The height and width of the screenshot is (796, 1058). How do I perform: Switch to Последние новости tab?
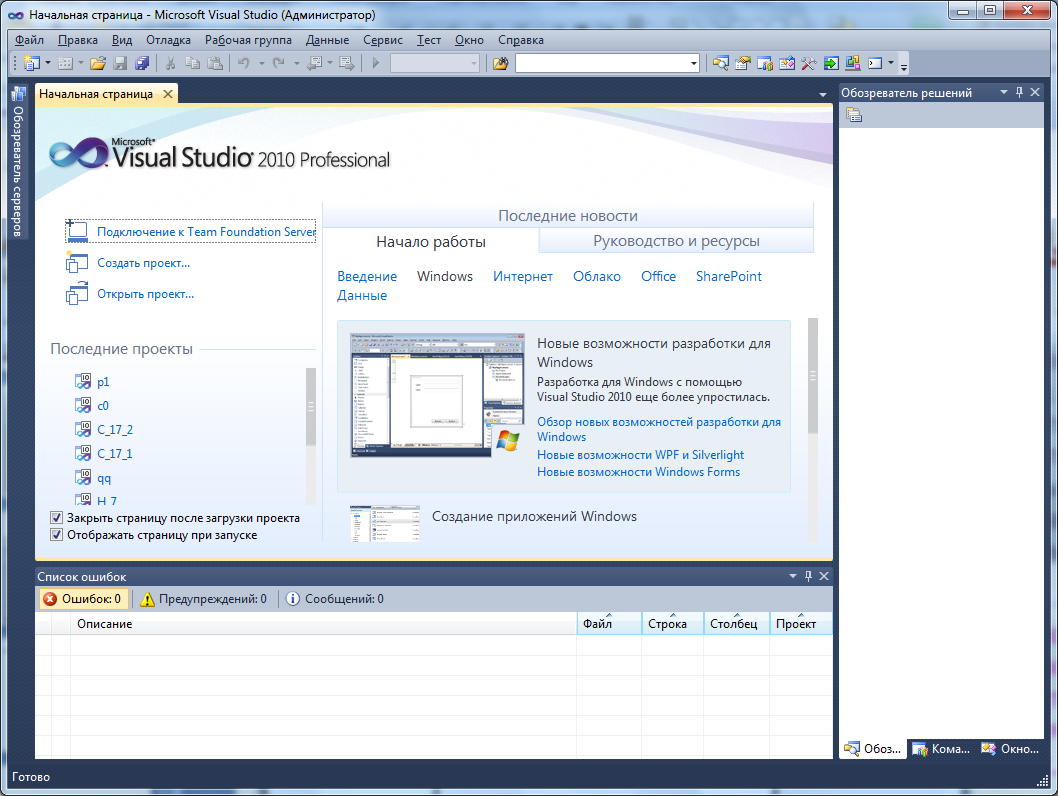[x=567, y=216]
